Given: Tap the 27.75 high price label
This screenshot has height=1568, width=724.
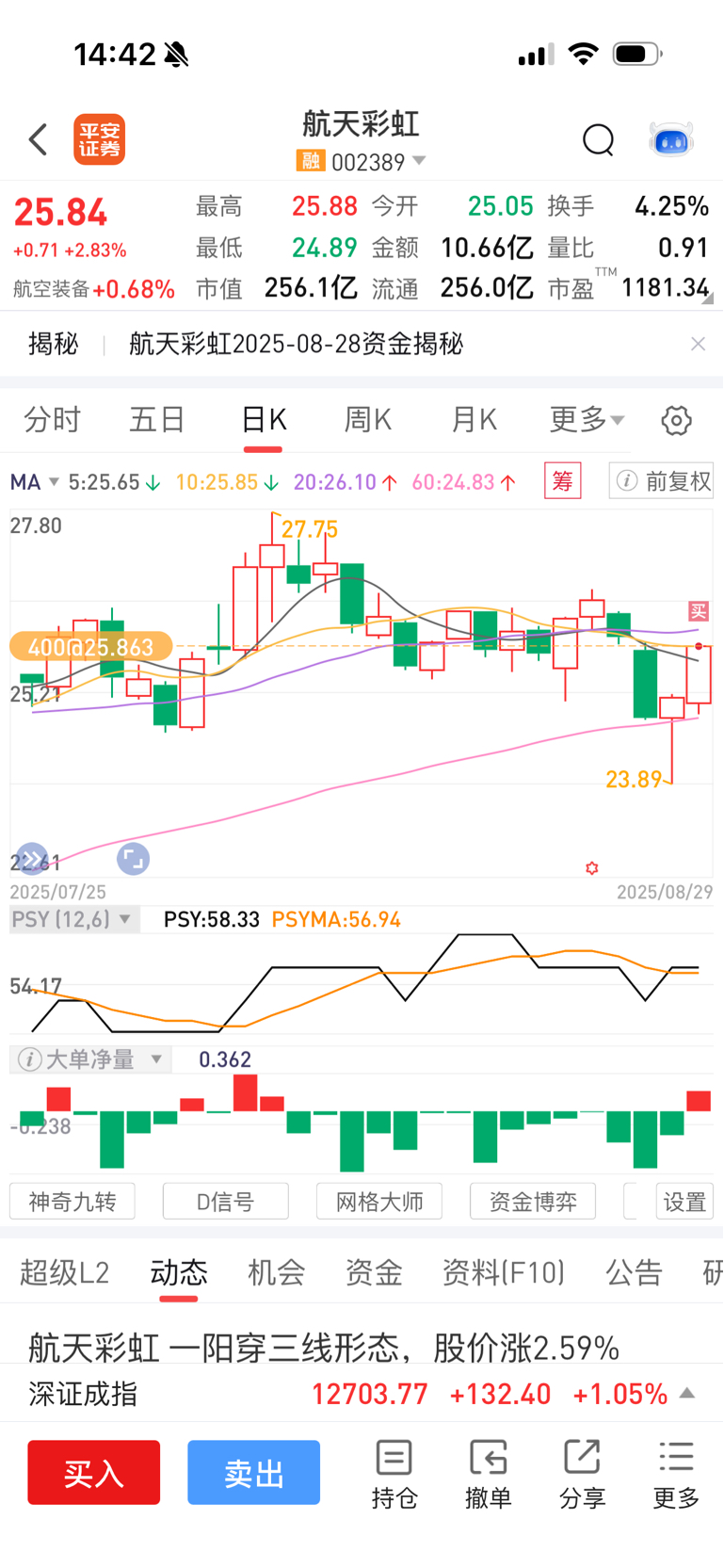Looking at the screenshot, I should (x=309, y=529).
